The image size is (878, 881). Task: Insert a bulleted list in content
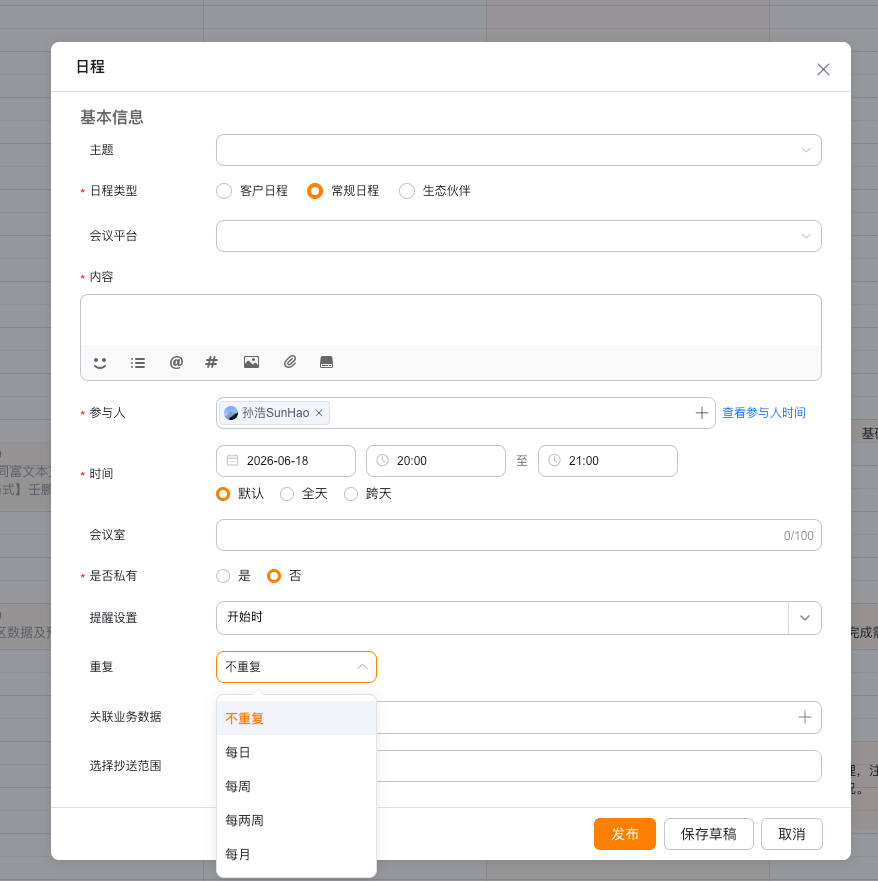[x=138, y=363]
